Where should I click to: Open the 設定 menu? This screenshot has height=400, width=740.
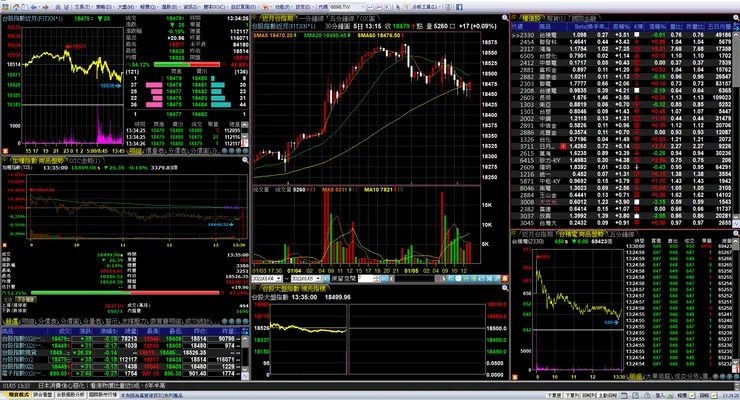click(x=303, y=7)
